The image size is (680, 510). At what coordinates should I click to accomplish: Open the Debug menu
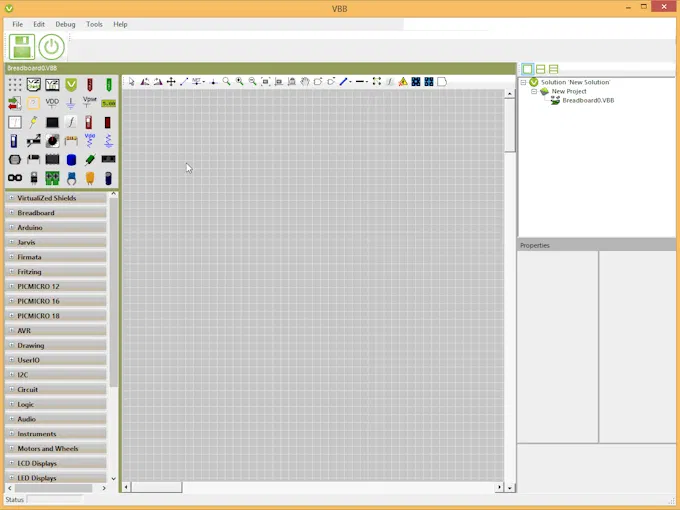pyautogui.click(x=65, y=24)
